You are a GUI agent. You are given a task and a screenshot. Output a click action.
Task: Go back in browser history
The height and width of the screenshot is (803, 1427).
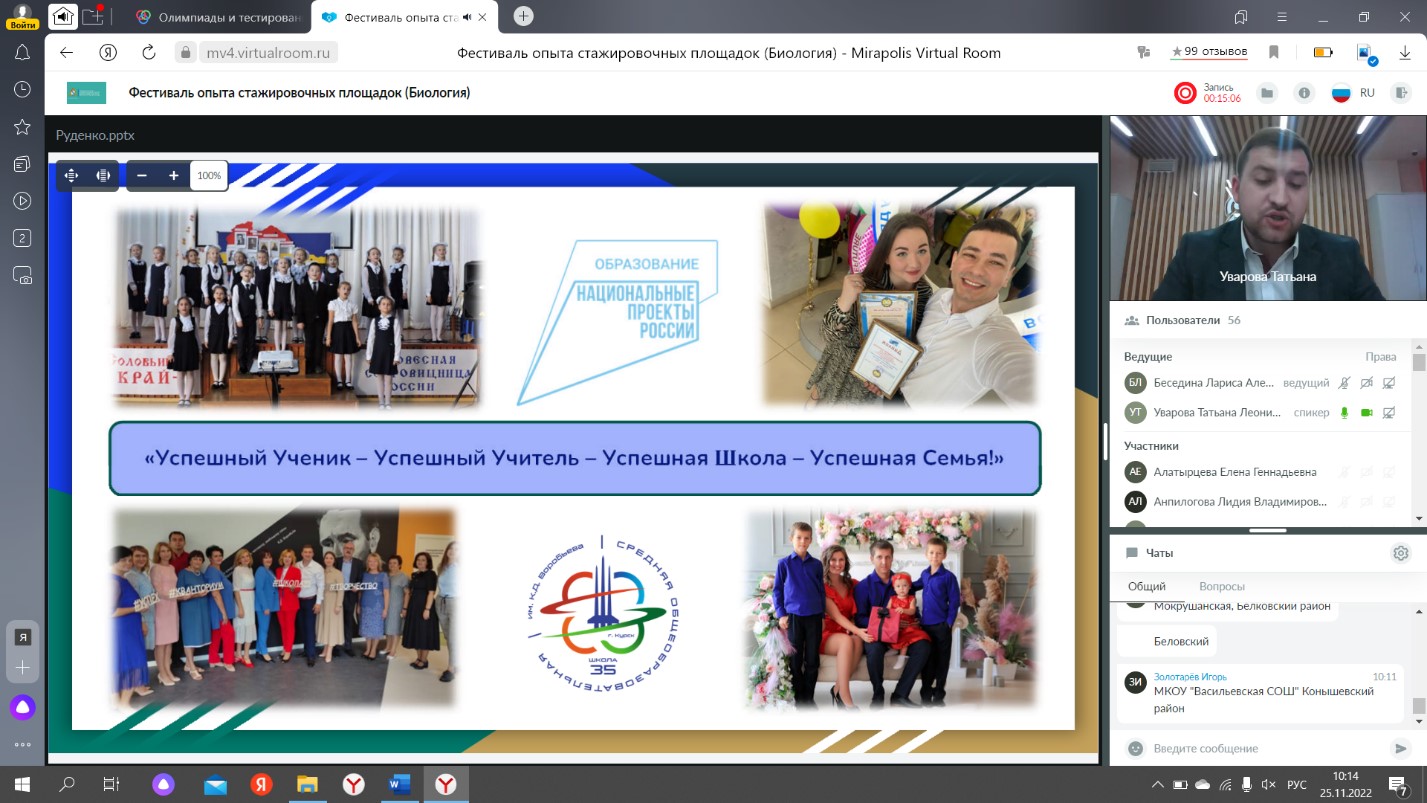point(66,53)
